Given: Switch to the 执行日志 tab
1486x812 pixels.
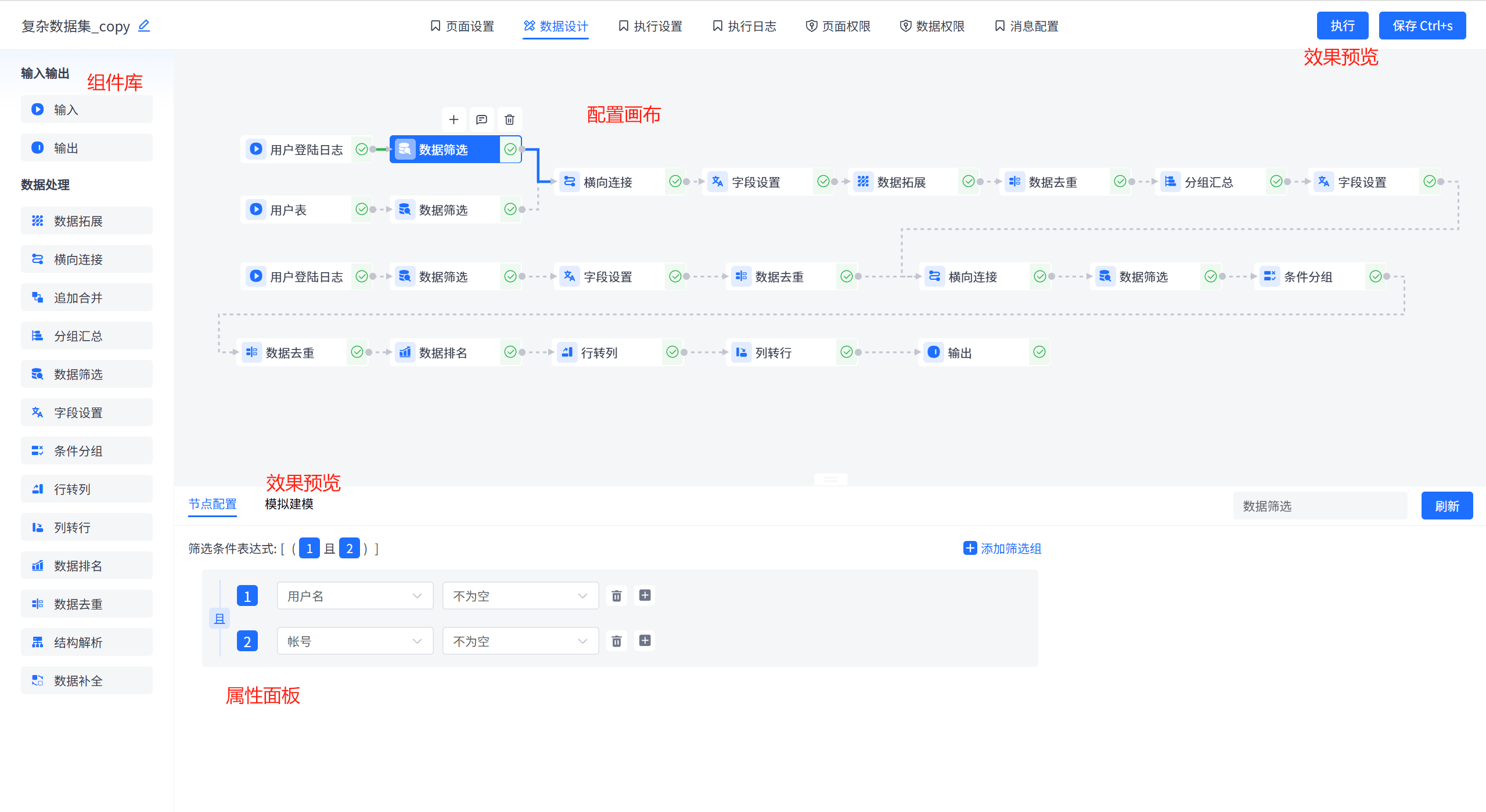Looking at the screenshot, I should click(744, 26).
